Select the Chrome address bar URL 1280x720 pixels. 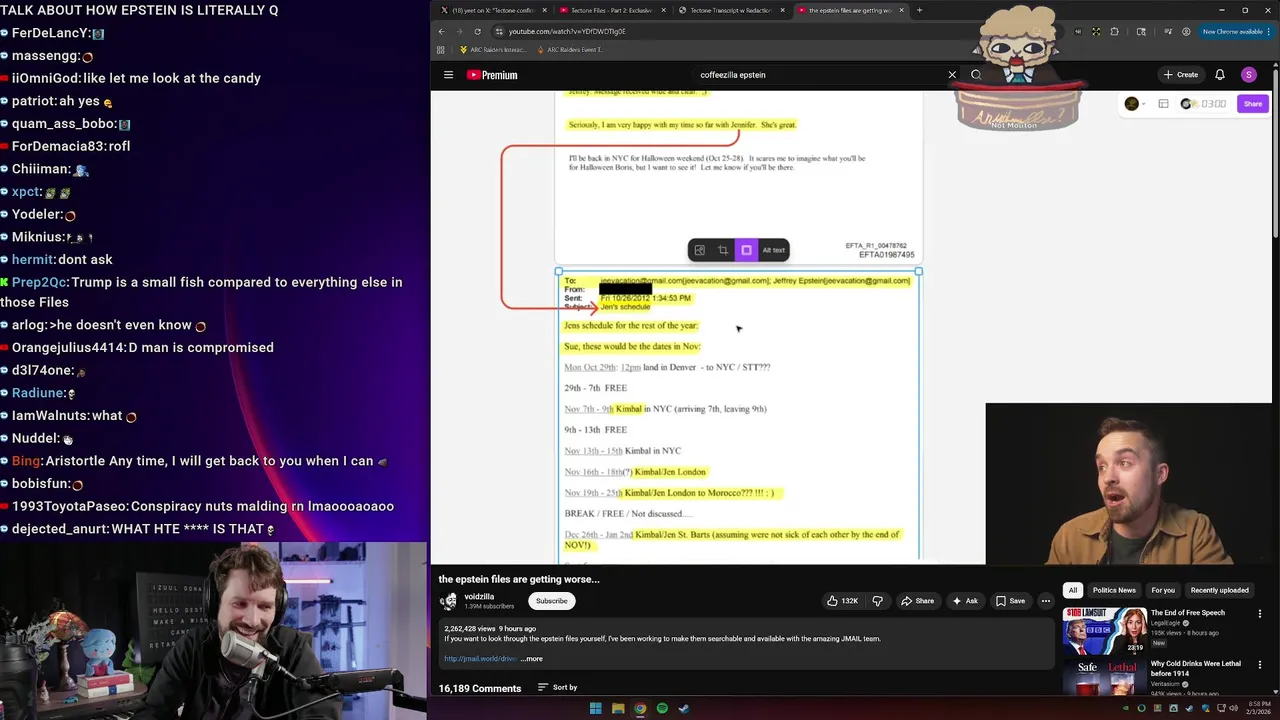567,31
